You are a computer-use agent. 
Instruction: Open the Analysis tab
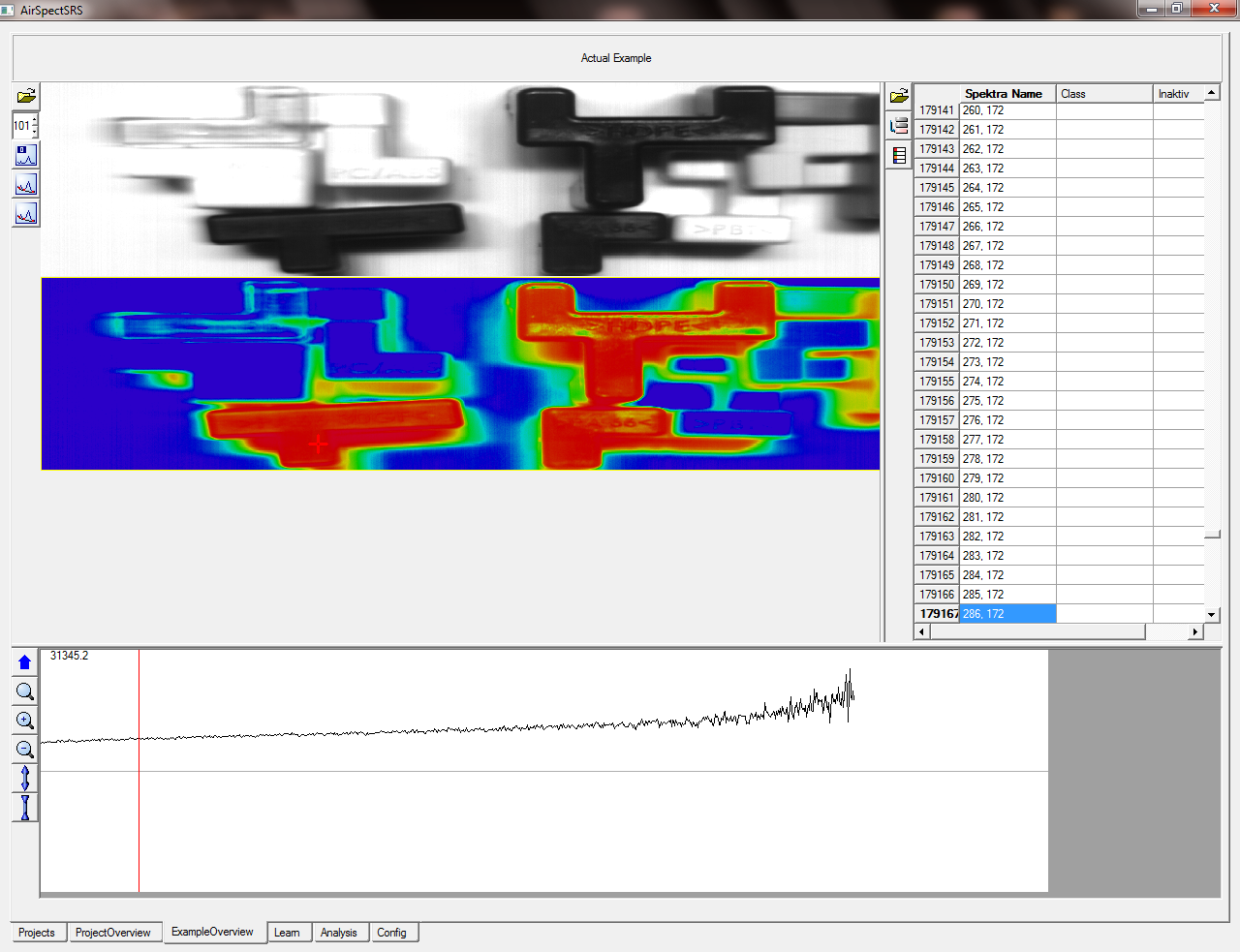(338, 933)
